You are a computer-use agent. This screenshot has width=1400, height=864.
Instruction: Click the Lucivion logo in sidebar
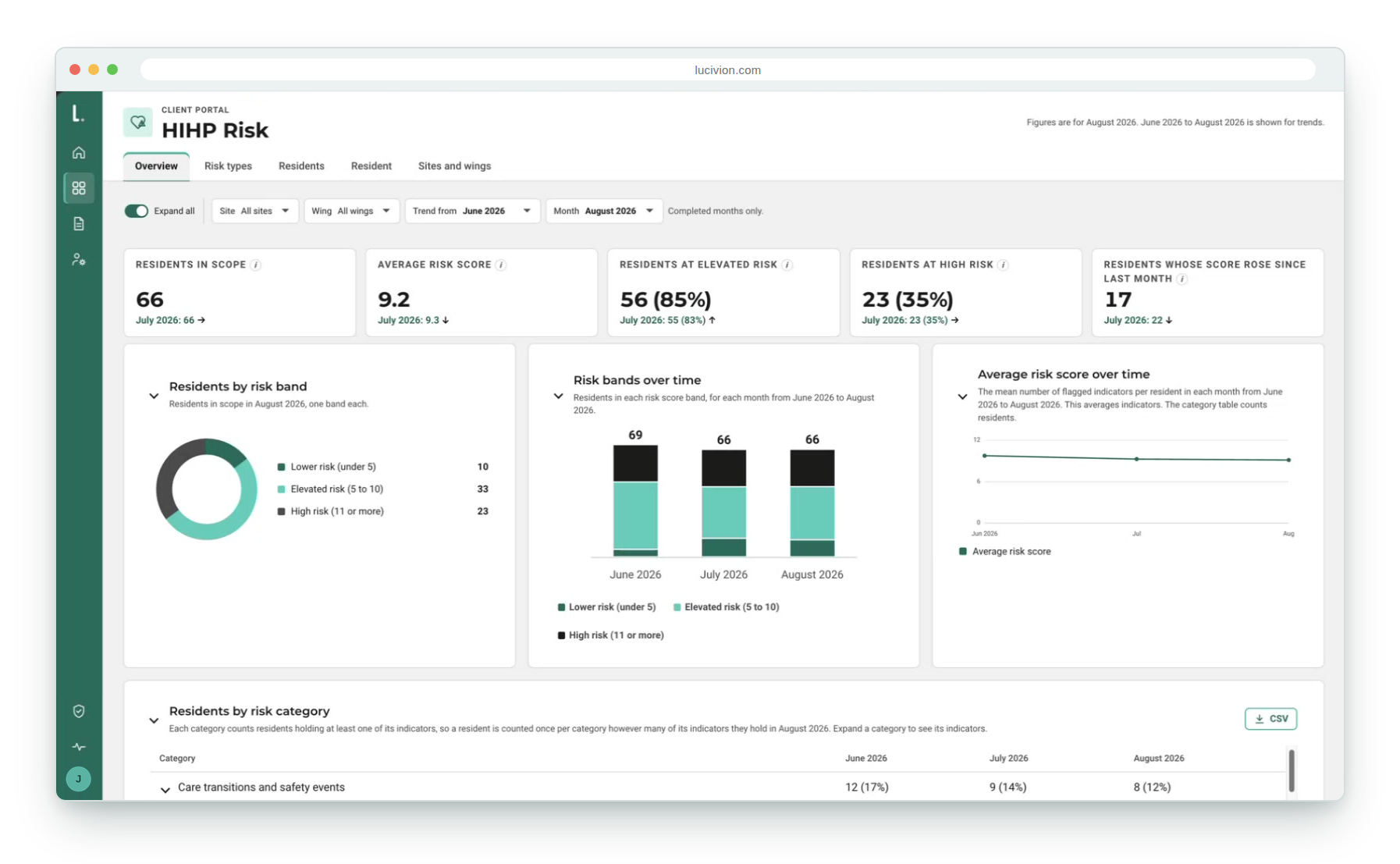click(x=78, y=114)
